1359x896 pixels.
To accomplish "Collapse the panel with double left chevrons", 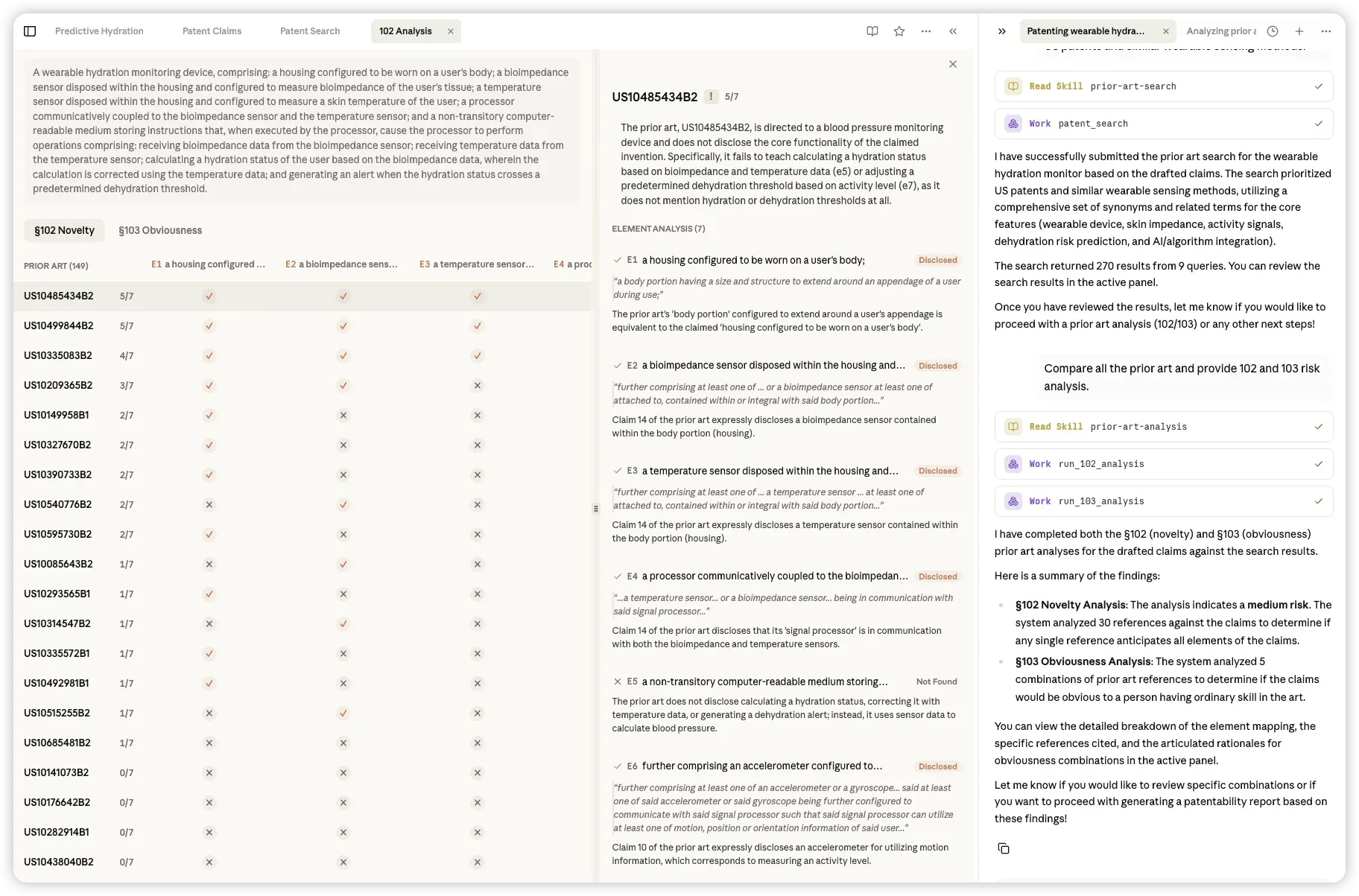I will pos(953,31).
